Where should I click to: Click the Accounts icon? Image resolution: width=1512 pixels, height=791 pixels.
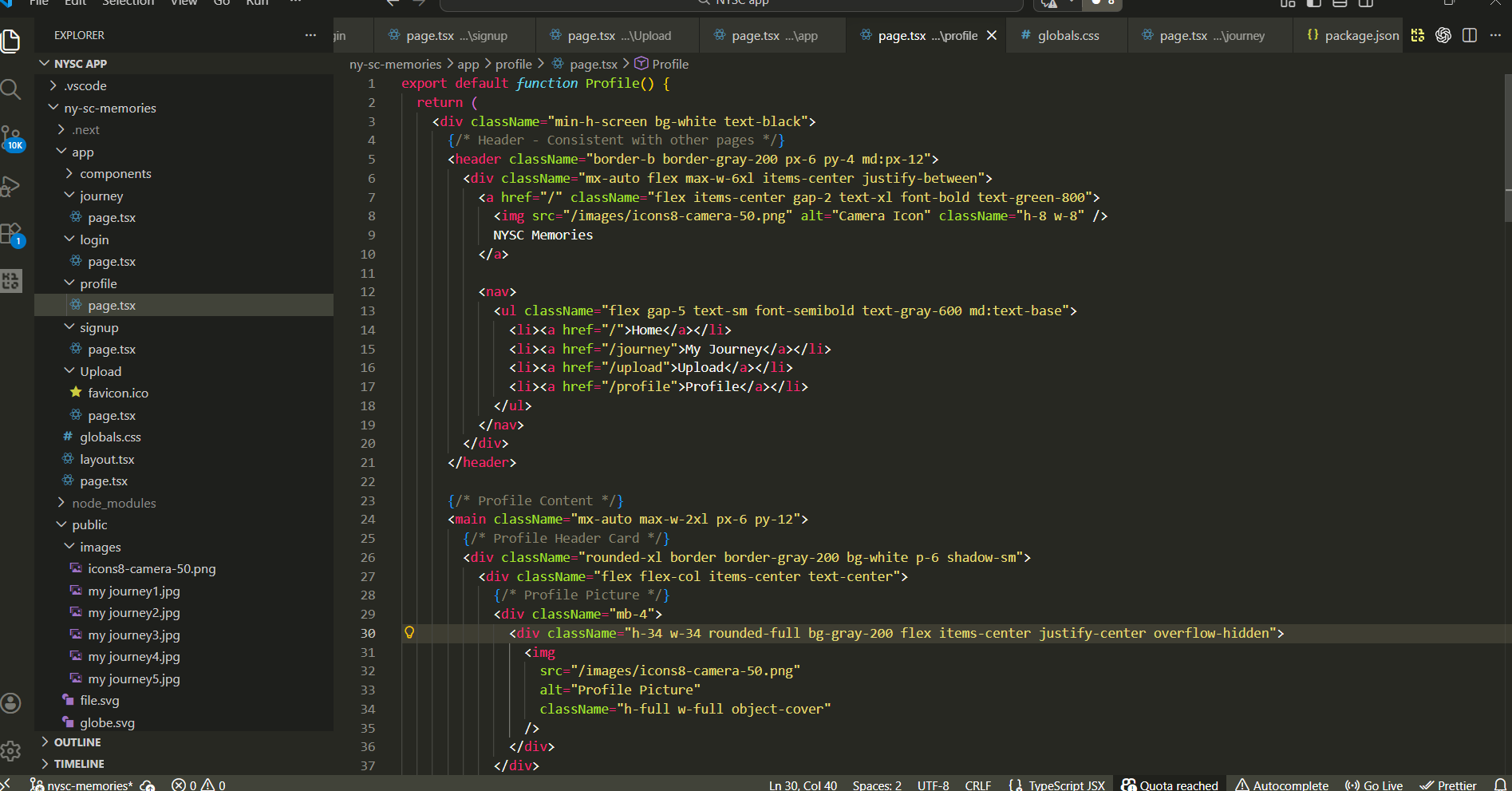coord(11,703)
